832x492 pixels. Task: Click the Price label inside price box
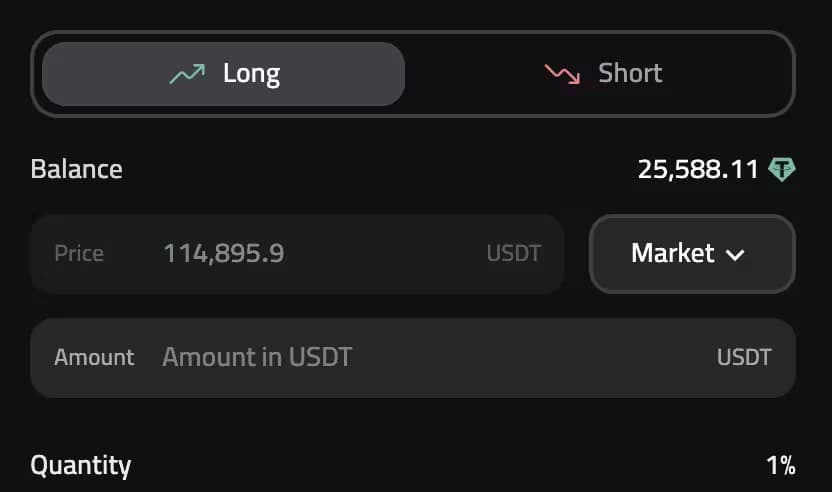(79, 254)
